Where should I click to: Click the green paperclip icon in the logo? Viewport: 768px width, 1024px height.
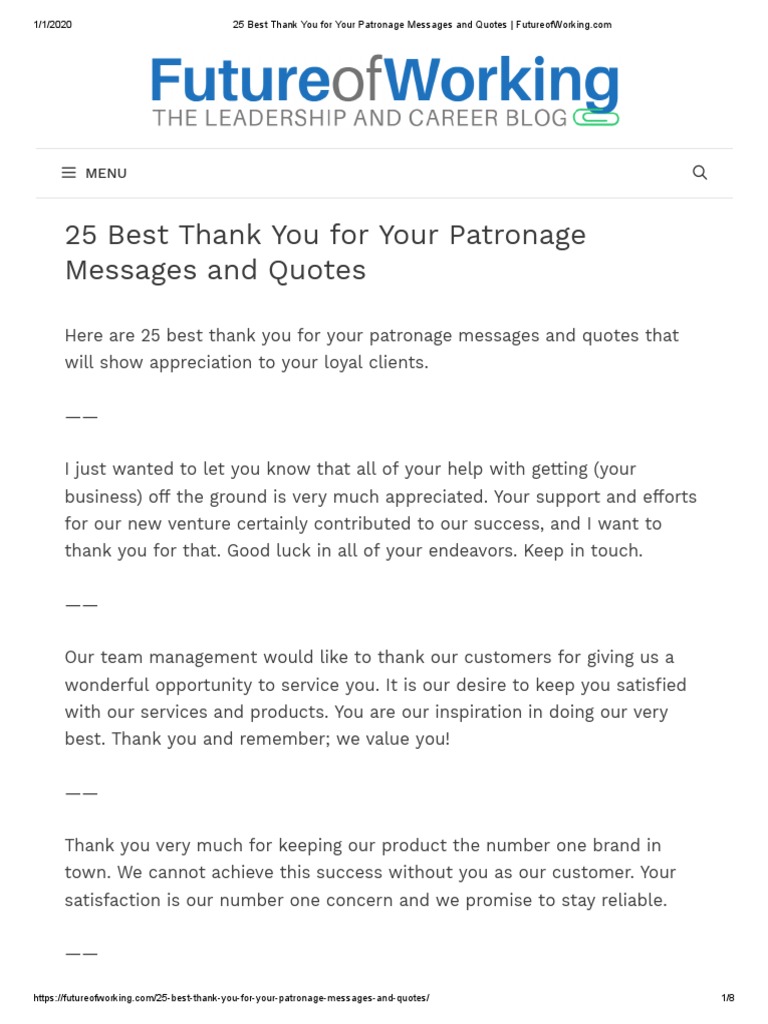coord(595,118)
